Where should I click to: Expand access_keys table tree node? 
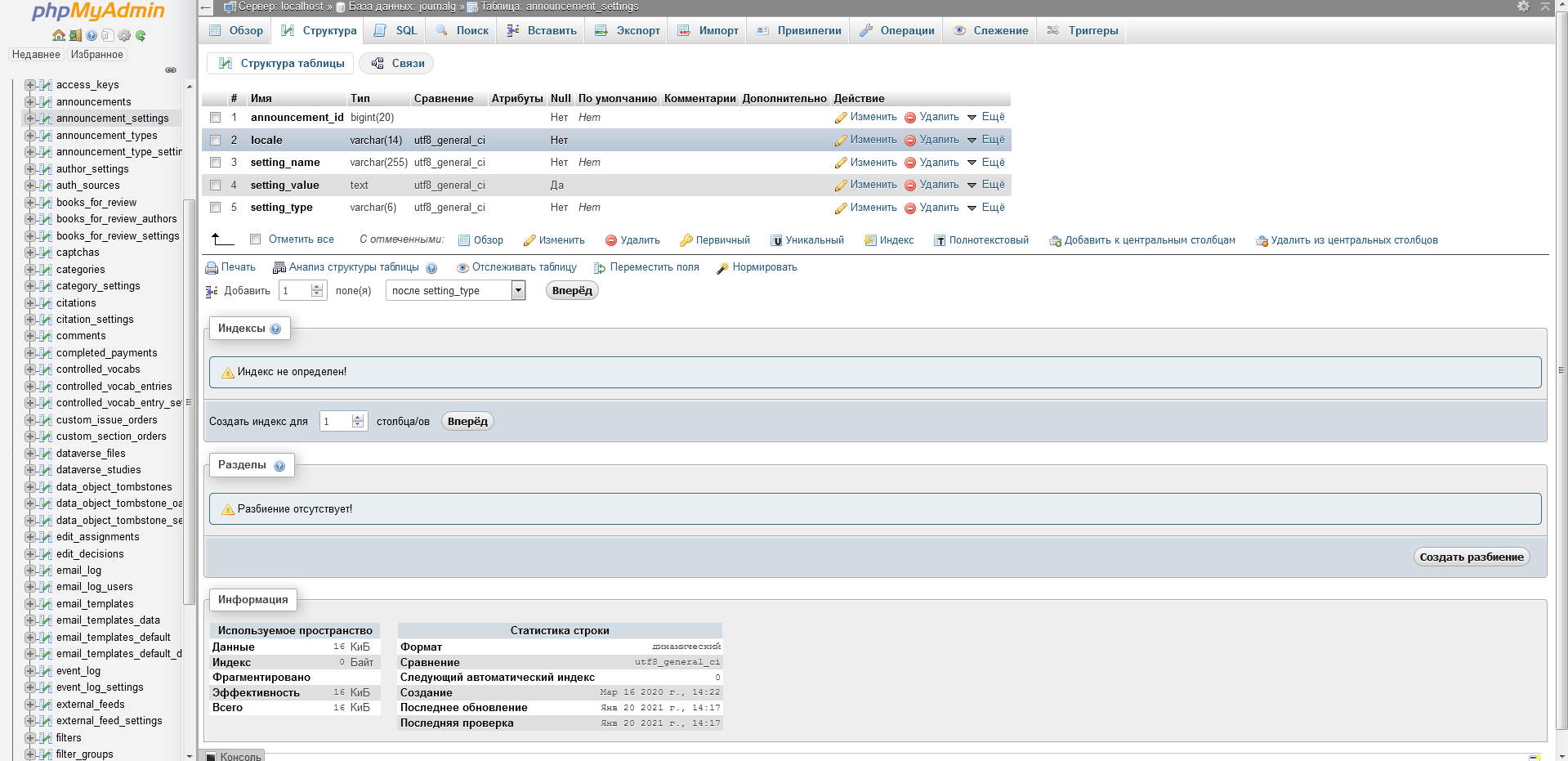29,85
